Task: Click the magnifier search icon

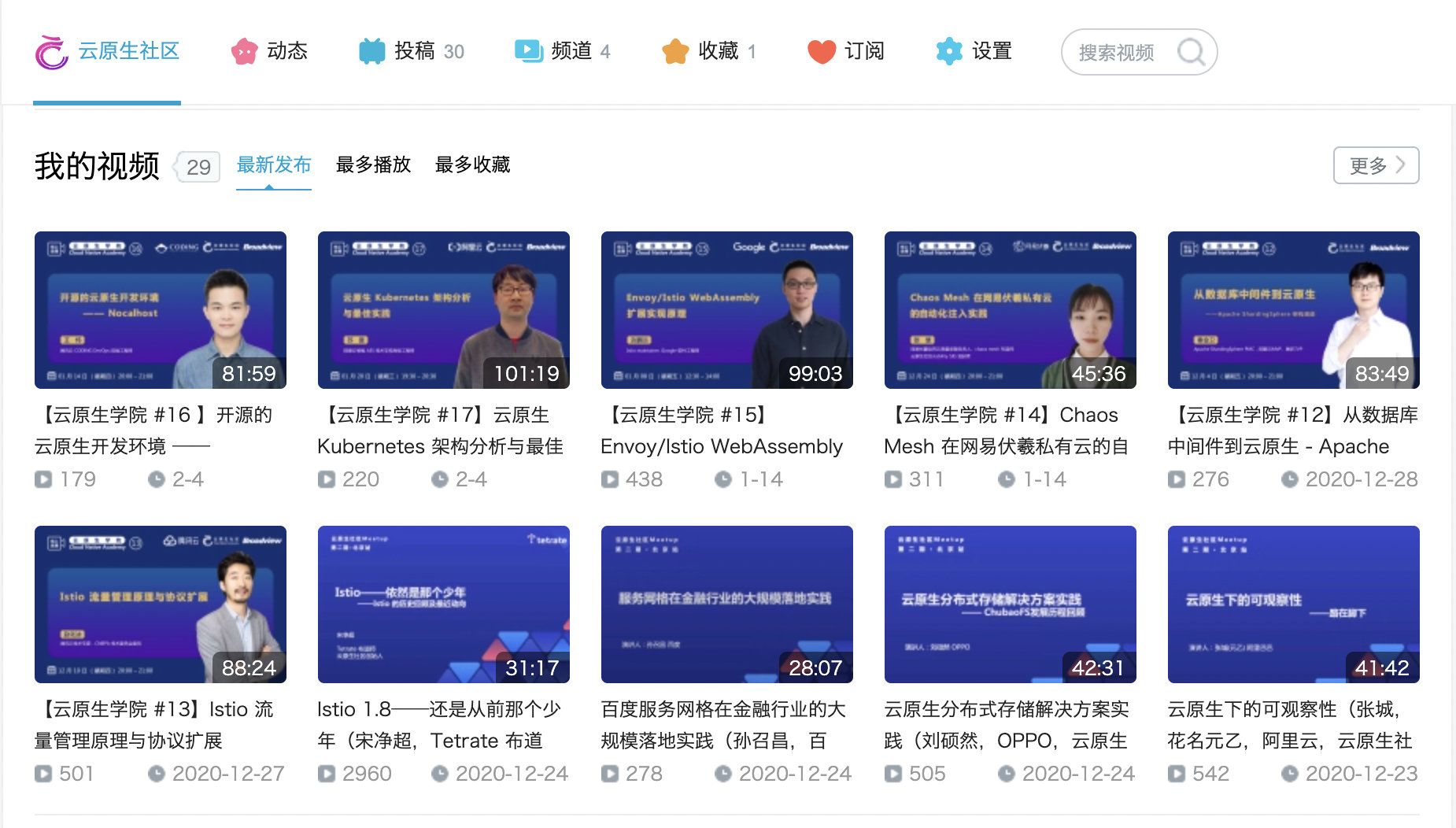Action: point(1190,52)
